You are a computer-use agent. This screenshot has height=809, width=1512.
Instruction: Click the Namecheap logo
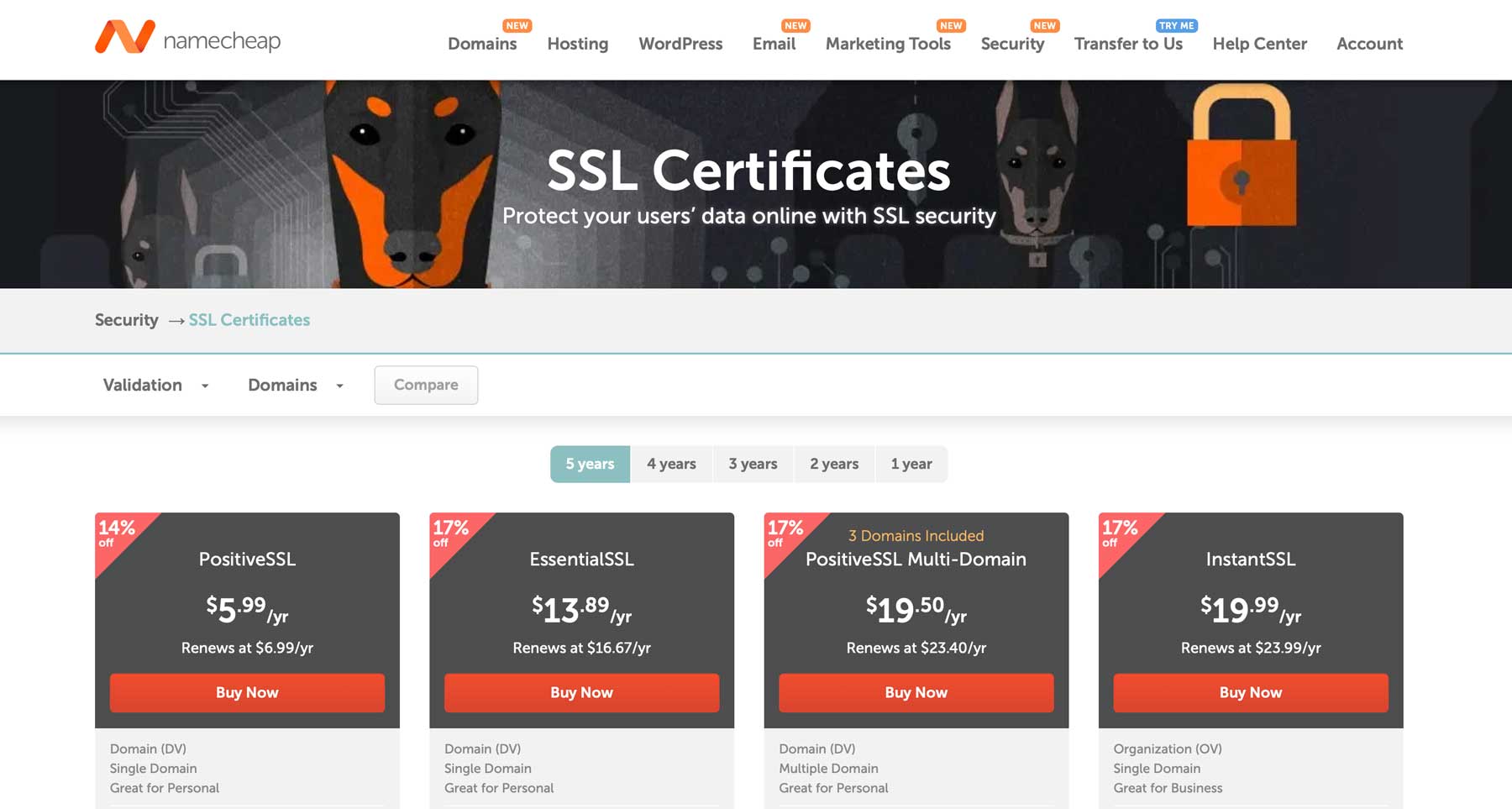point(189,39)
